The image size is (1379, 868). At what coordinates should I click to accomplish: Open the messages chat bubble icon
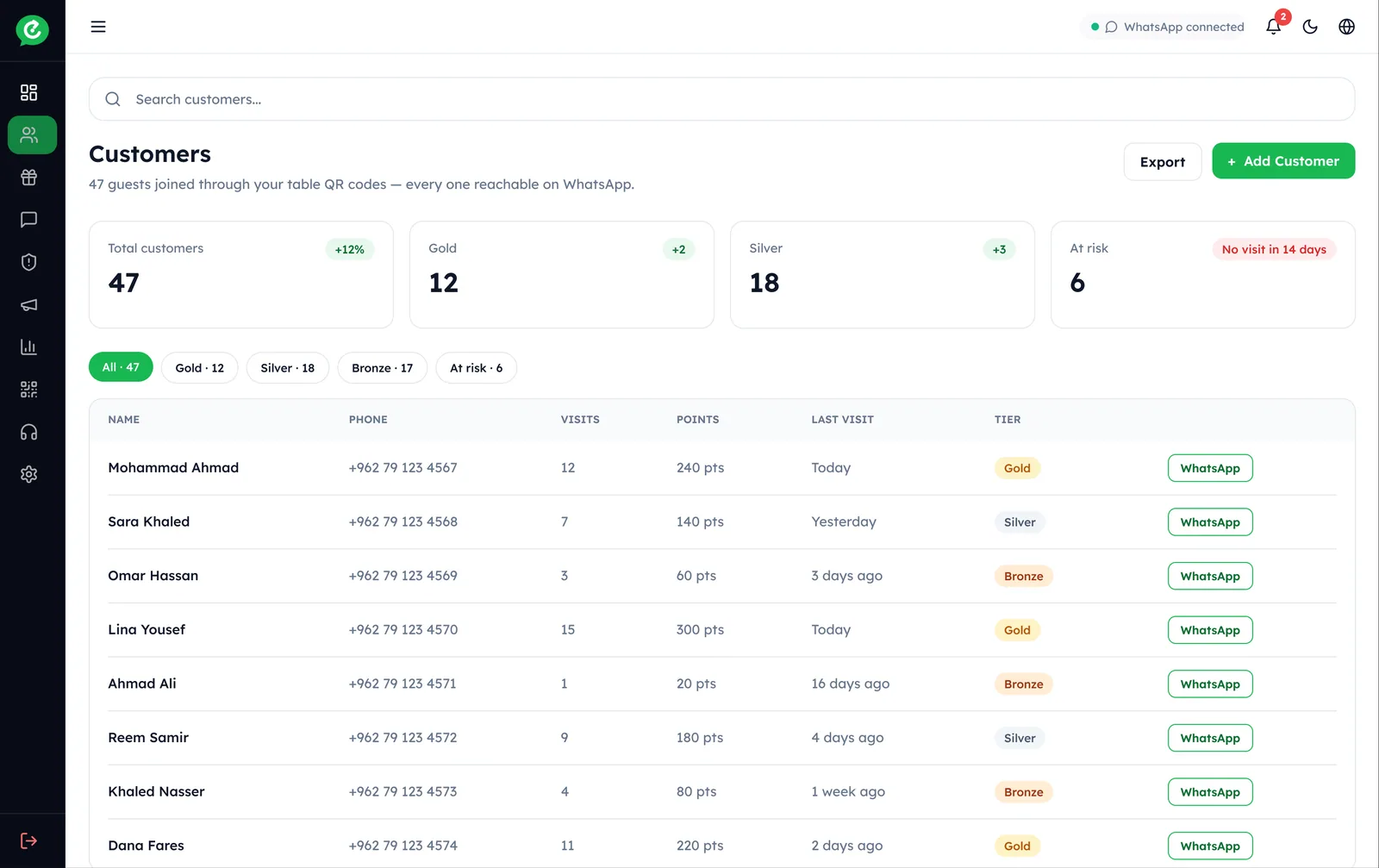pos(28,220)
